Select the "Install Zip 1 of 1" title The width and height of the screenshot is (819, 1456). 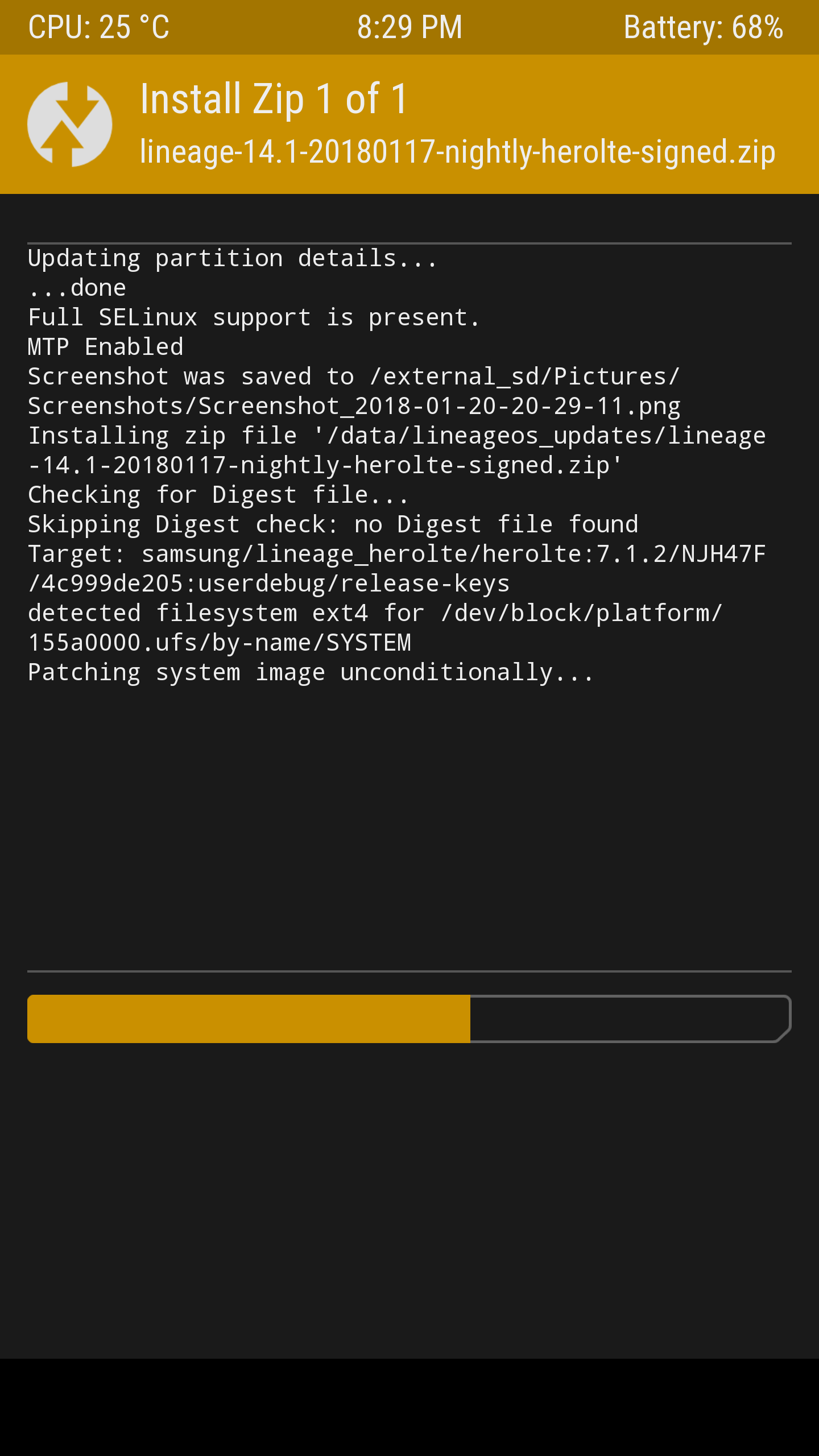pos(274,99)
